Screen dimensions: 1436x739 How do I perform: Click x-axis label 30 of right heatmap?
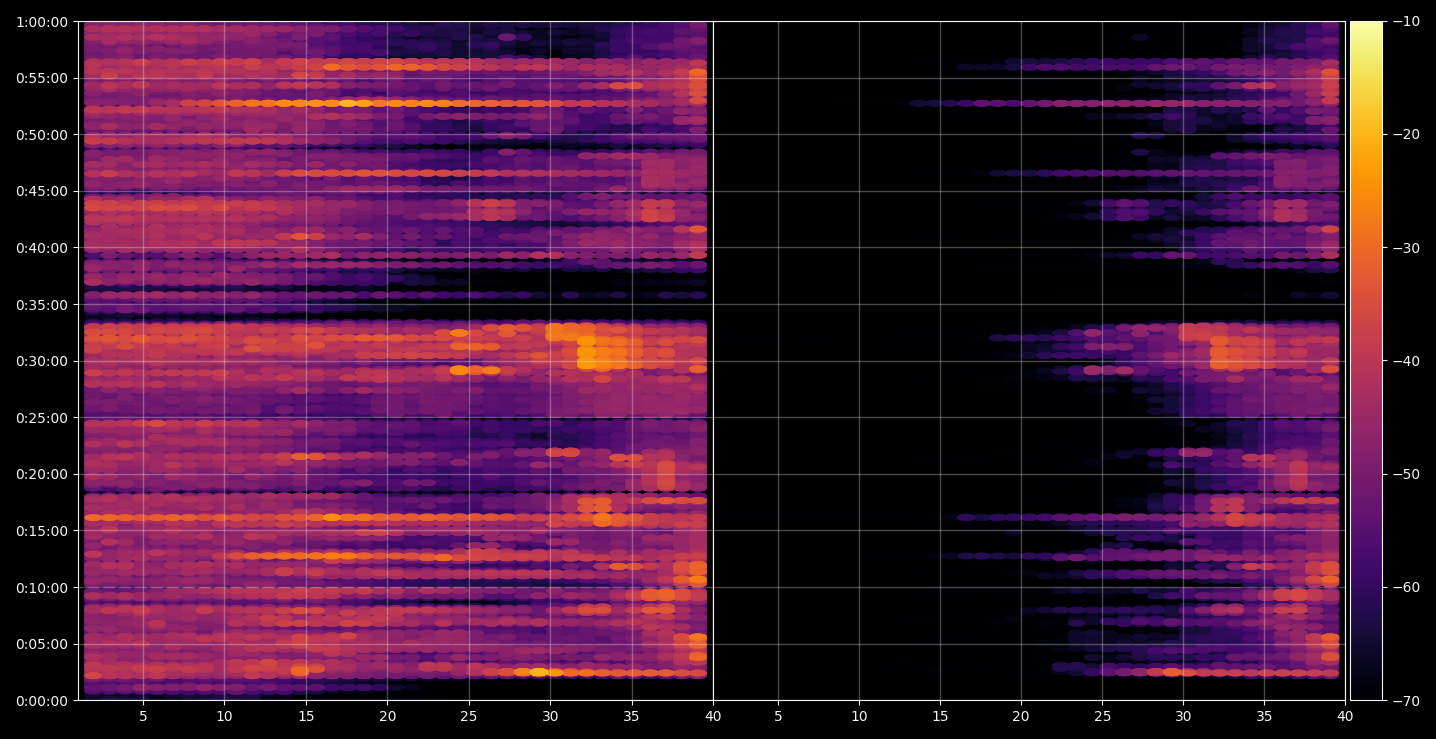pos(1183,716)
